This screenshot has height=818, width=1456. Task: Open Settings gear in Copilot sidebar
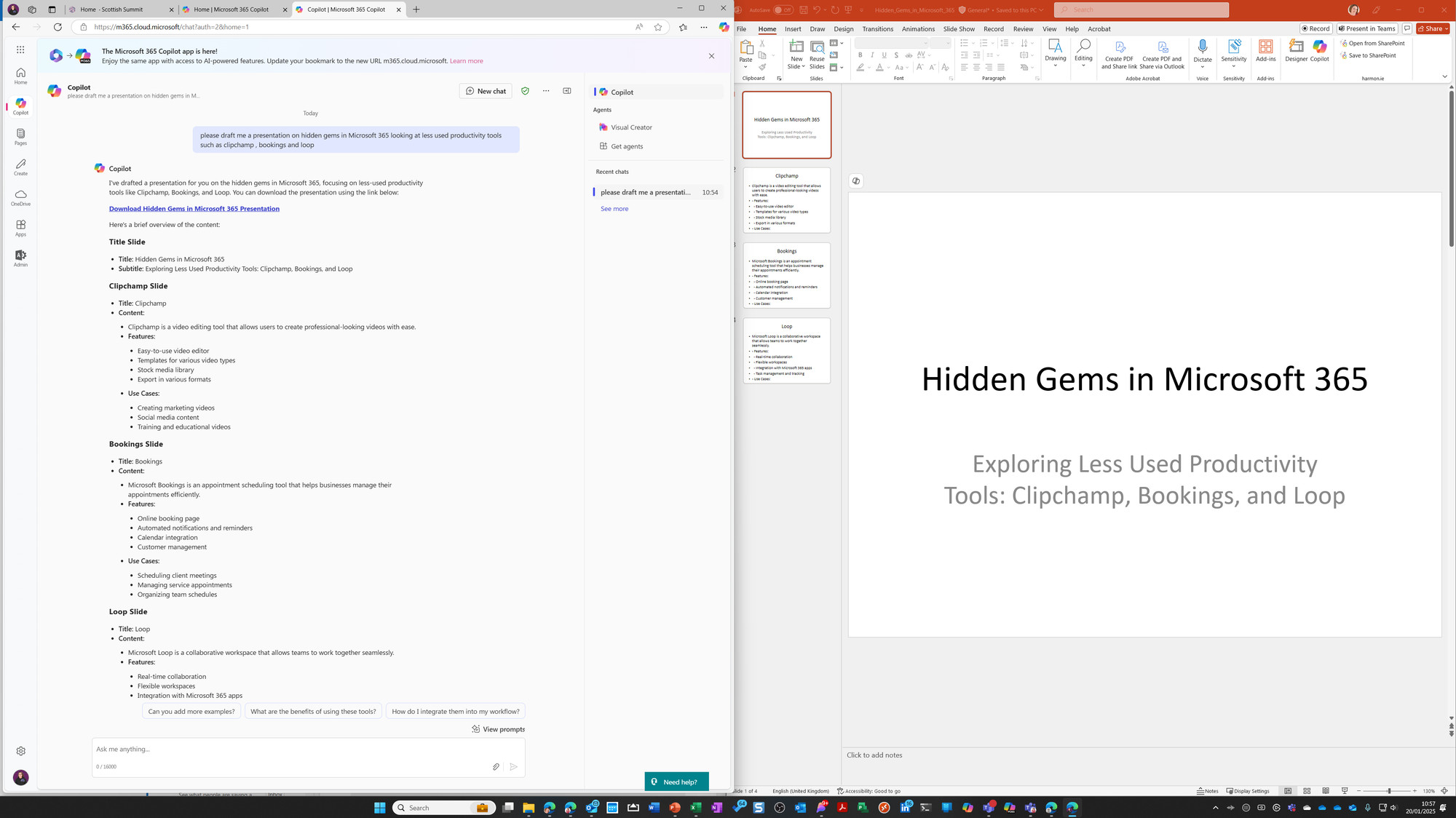(x=20, y=751)
